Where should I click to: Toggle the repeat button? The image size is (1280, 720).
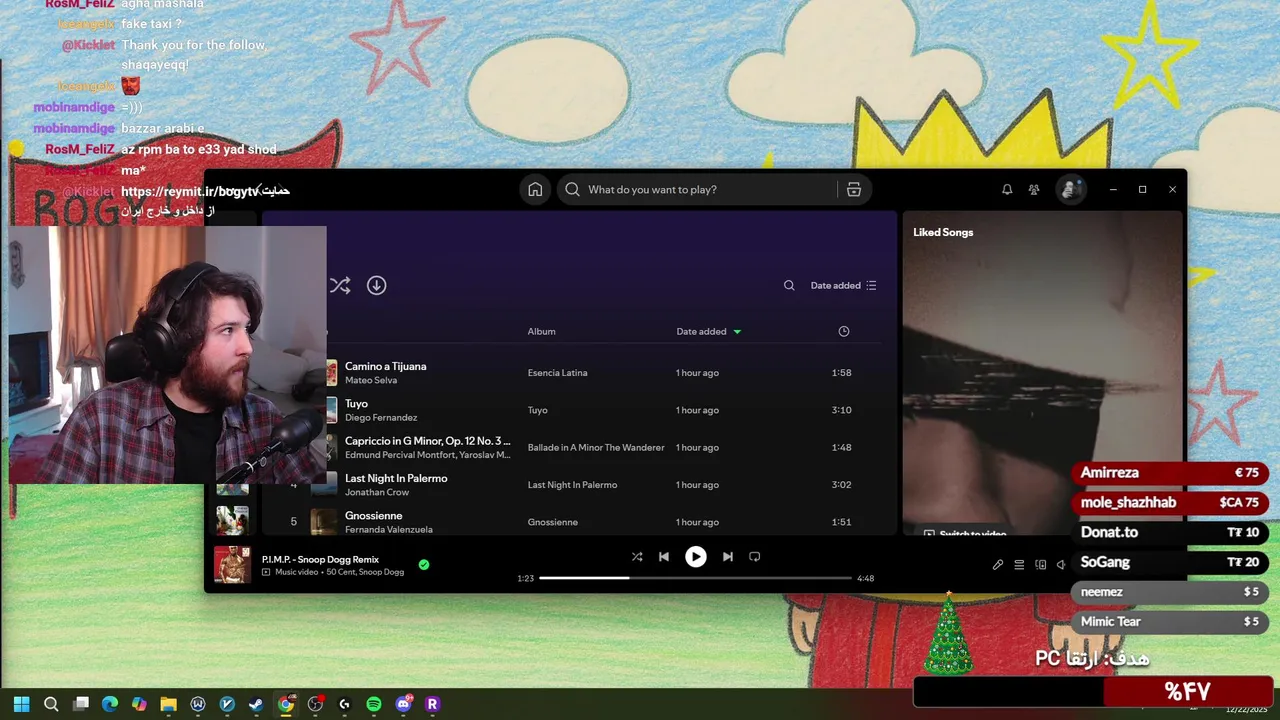point(755,557)
